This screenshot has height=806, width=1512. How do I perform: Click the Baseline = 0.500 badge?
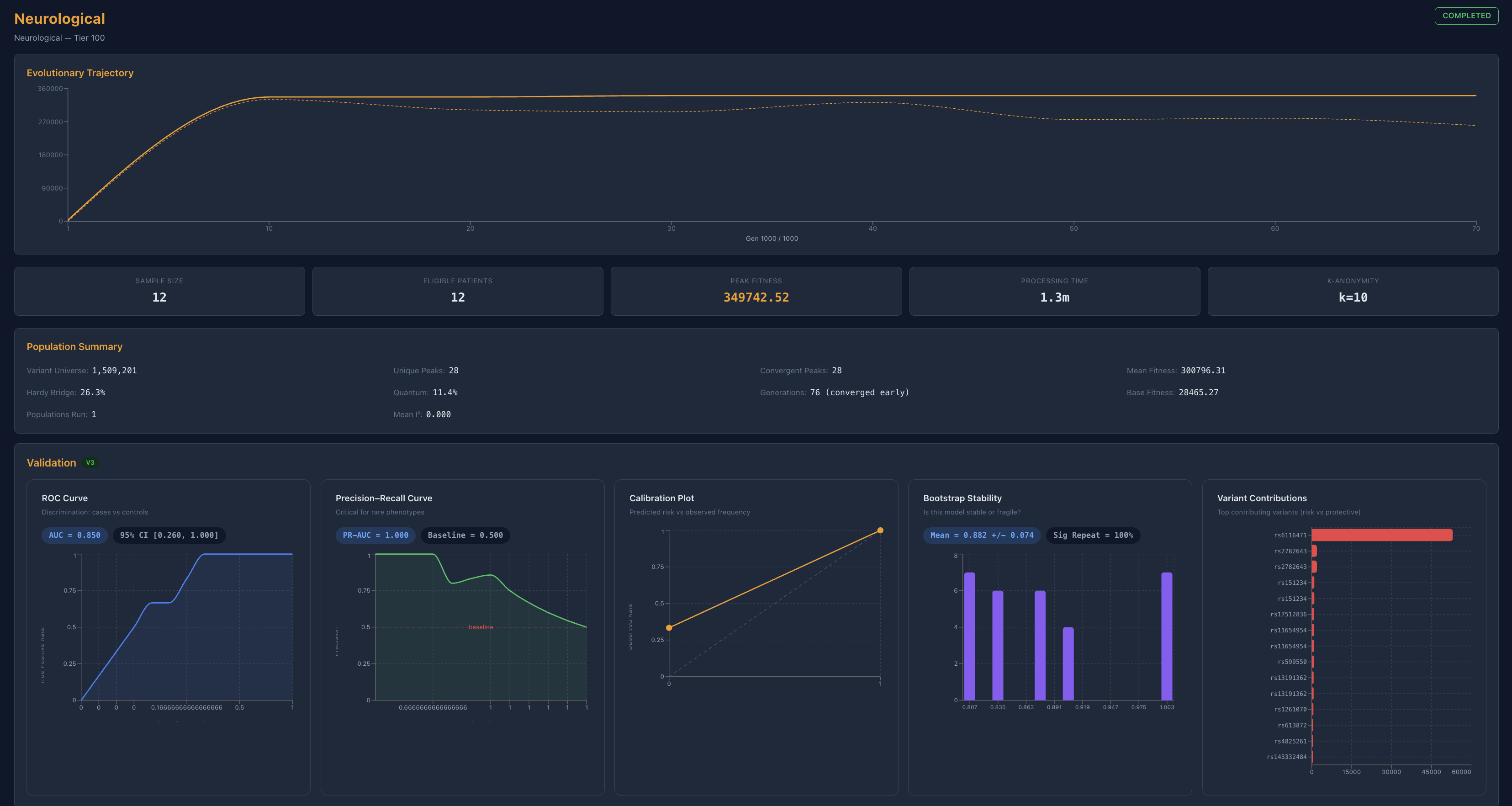click(465, 535)
